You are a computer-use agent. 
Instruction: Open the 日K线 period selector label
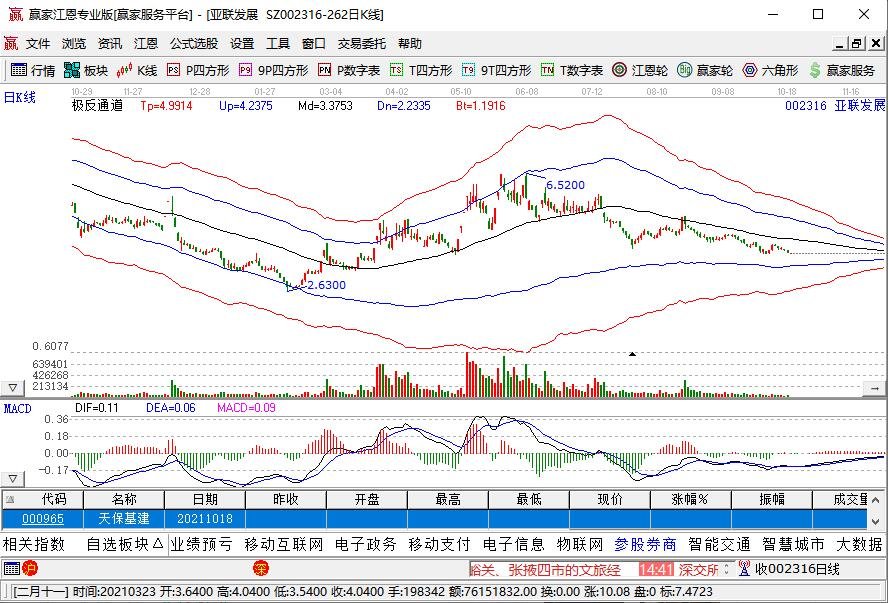20,97
